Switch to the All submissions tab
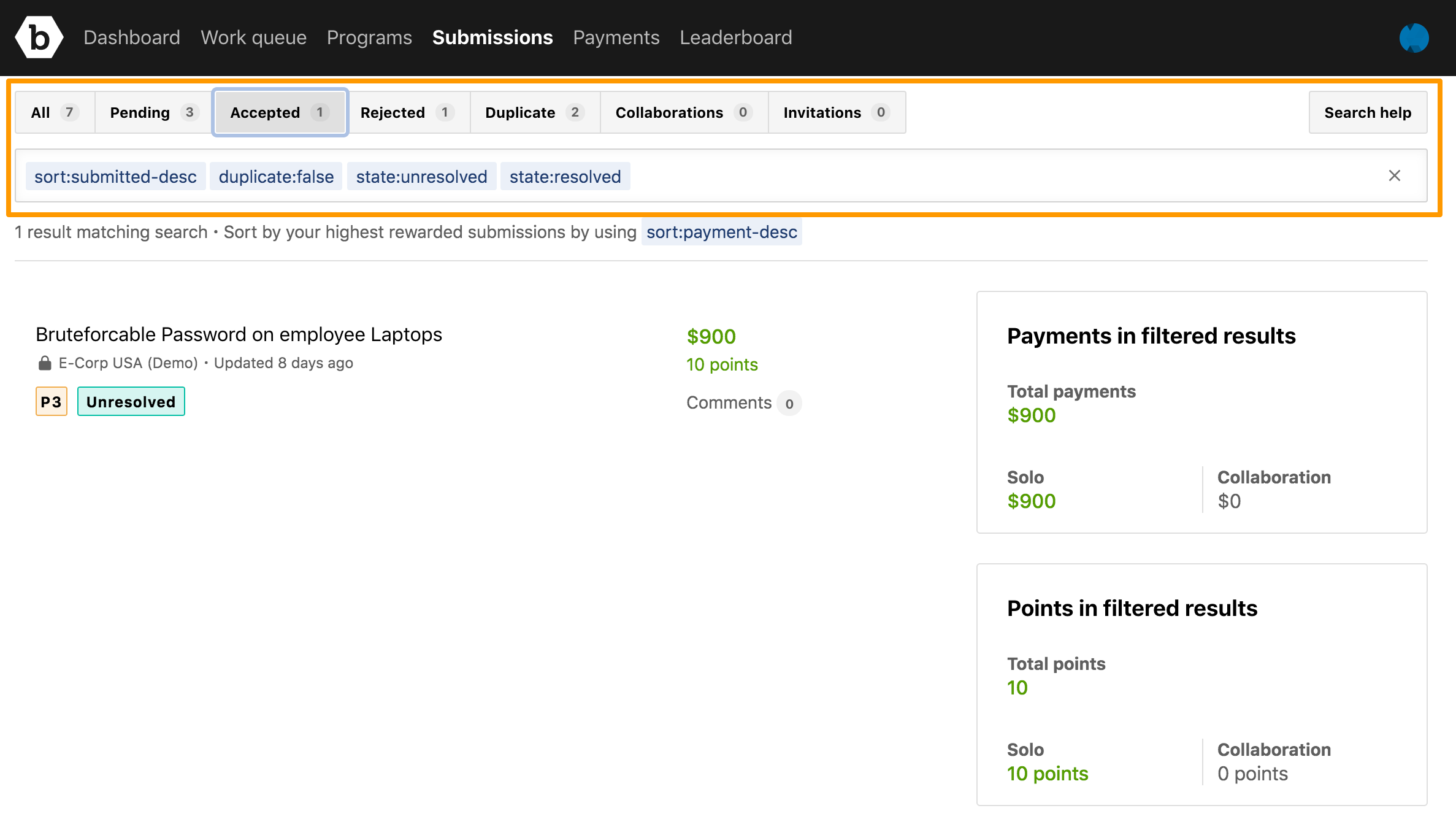 coord(54,112)
